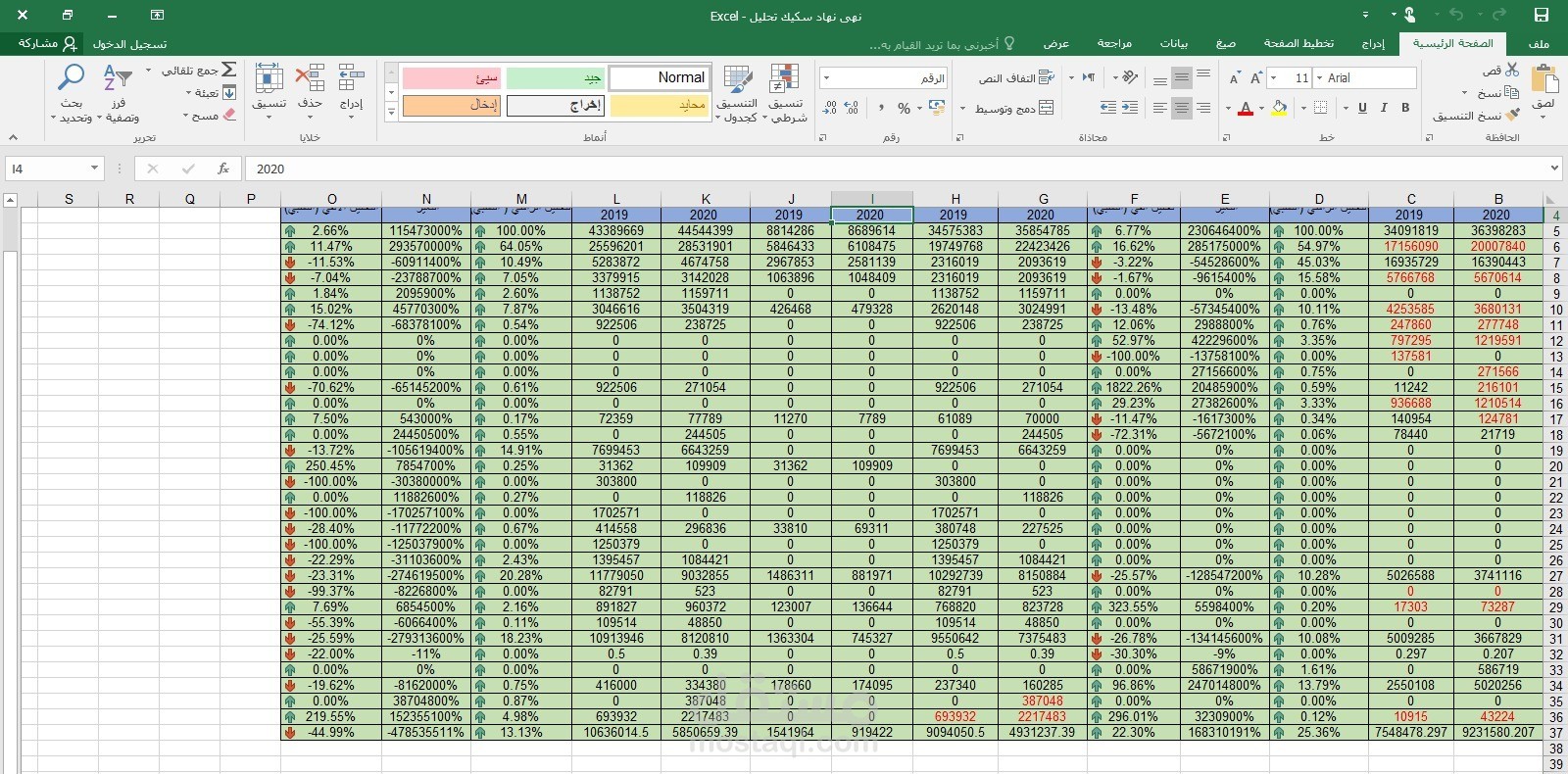Click Sign in (تسجيل الدخول)
1568x774 pixels.
[x=130, y=44]
